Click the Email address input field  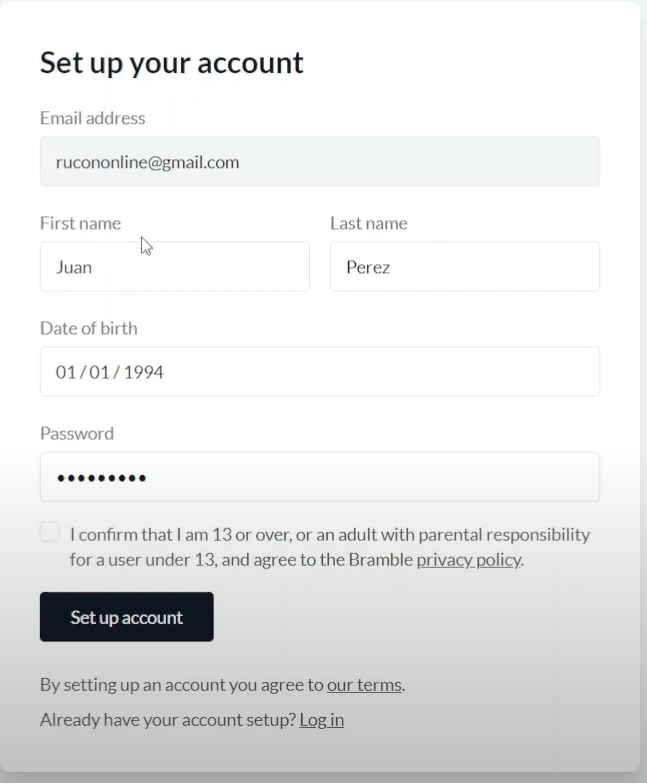click(320, 162)
